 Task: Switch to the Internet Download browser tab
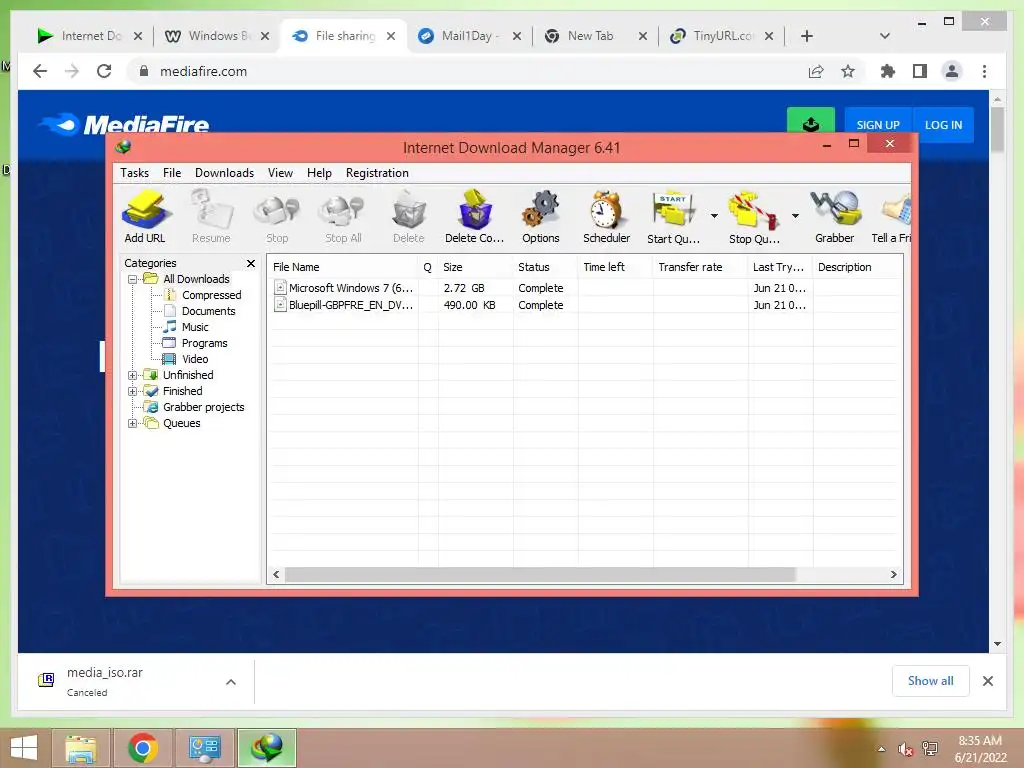pos(90,36)
